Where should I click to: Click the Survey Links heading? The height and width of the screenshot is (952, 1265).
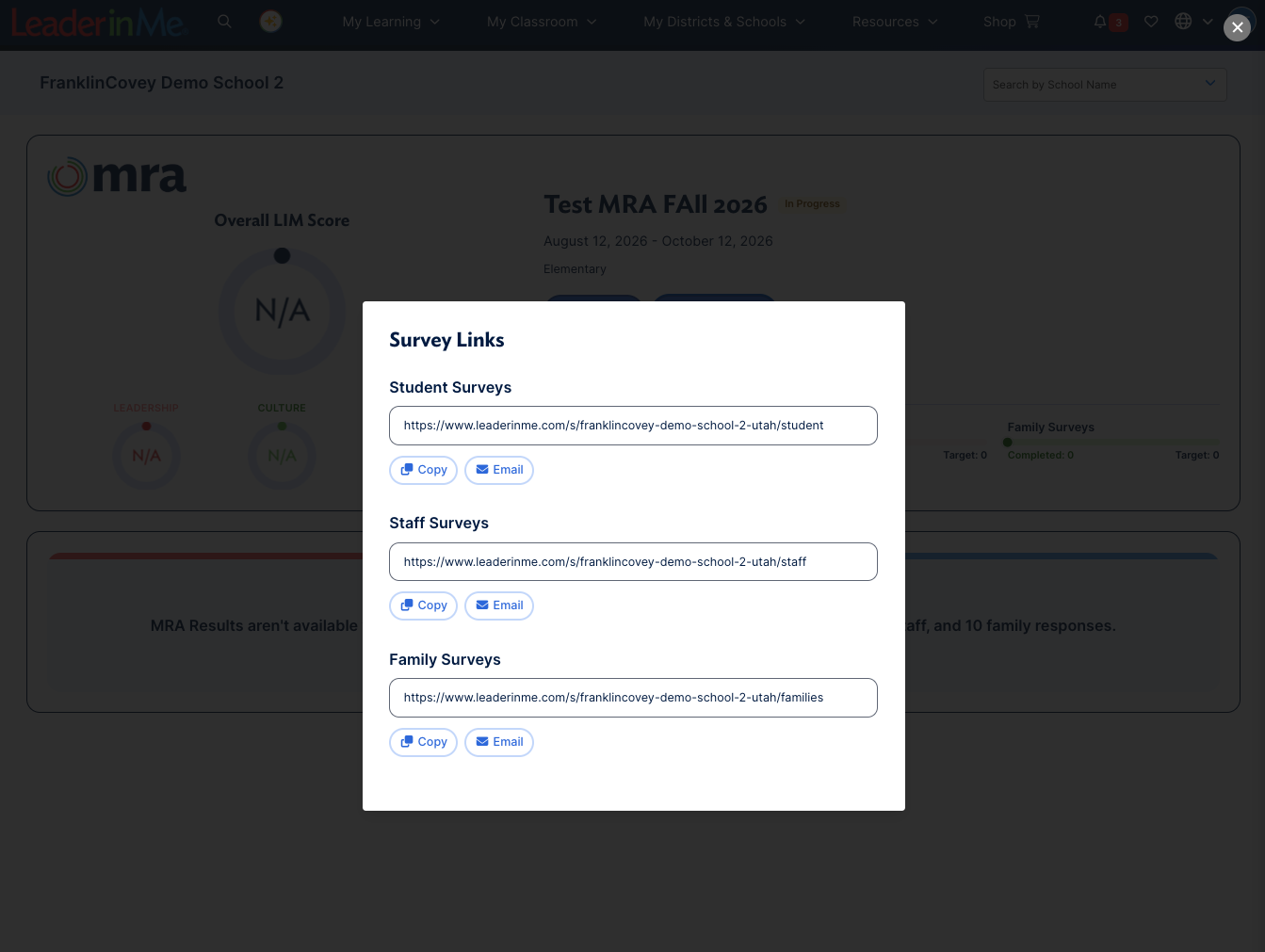(x=446, y=340)
